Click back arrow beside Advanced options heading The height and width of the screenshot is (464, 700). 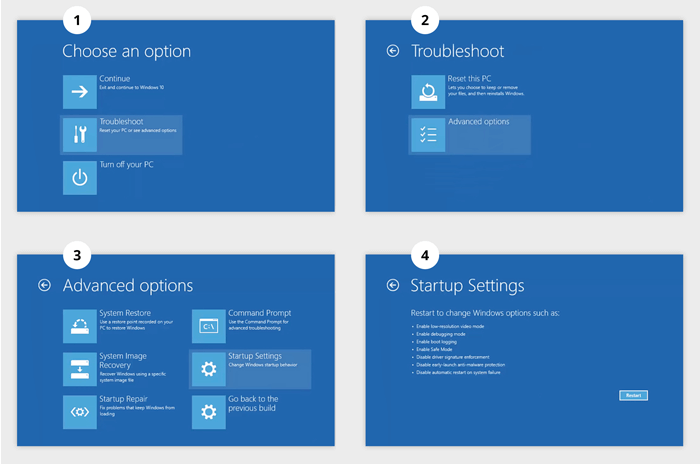point(44,286)
